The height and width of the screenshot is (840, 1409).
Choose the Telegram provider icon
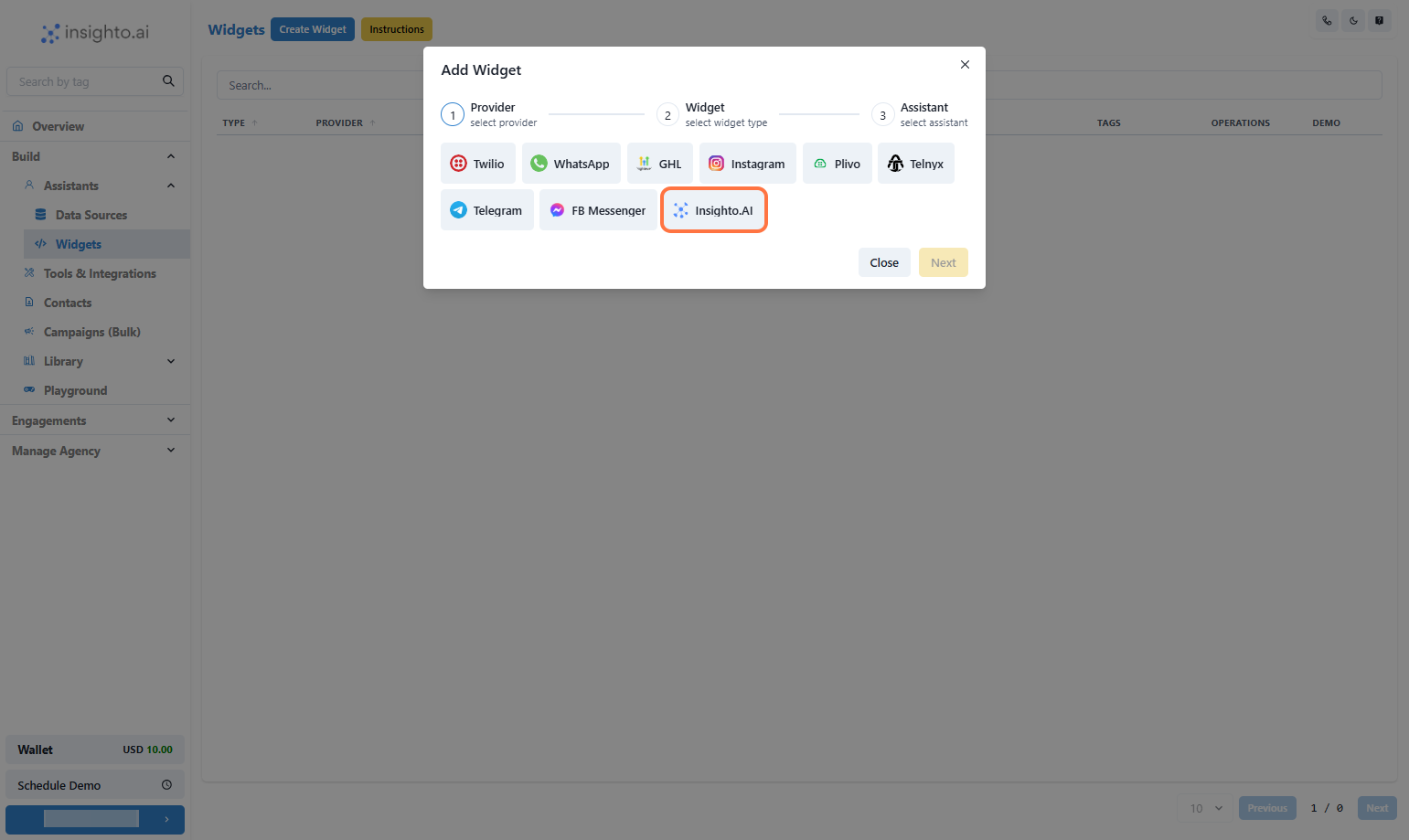coord(459,210)
